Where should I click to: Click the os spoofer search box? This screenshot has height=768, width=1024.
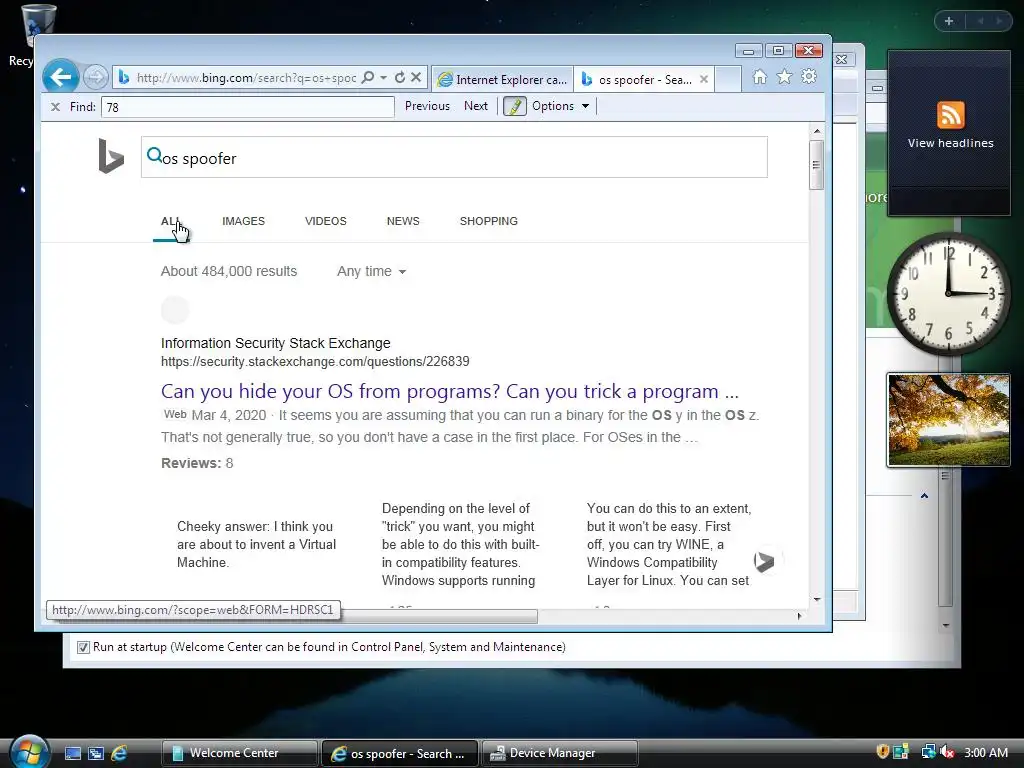pyautogui.click(x=454, y=157)
